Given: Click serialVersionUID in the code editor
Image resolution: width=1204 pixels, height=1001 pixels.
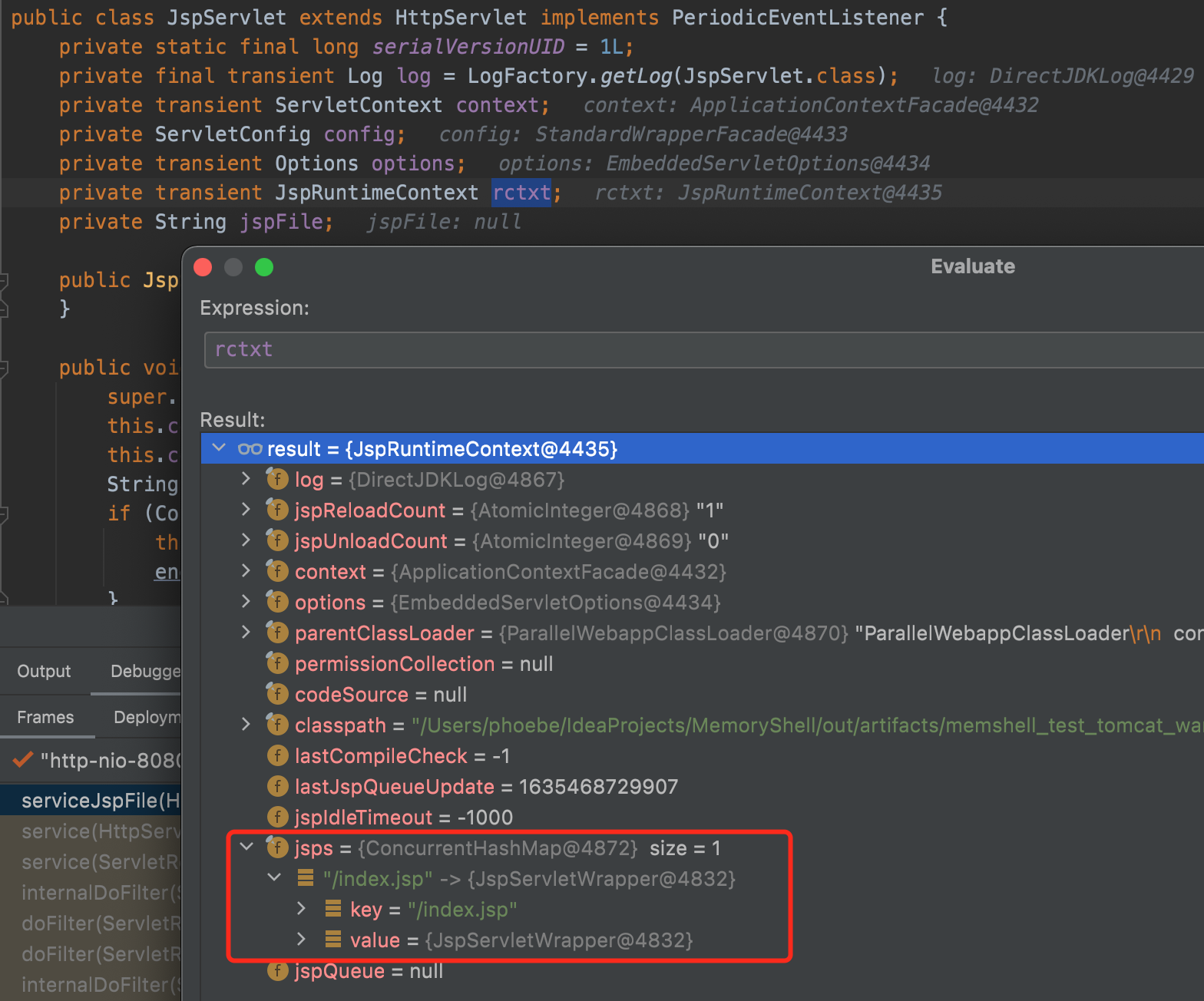Looking at the screenshot, I should 468,47.
